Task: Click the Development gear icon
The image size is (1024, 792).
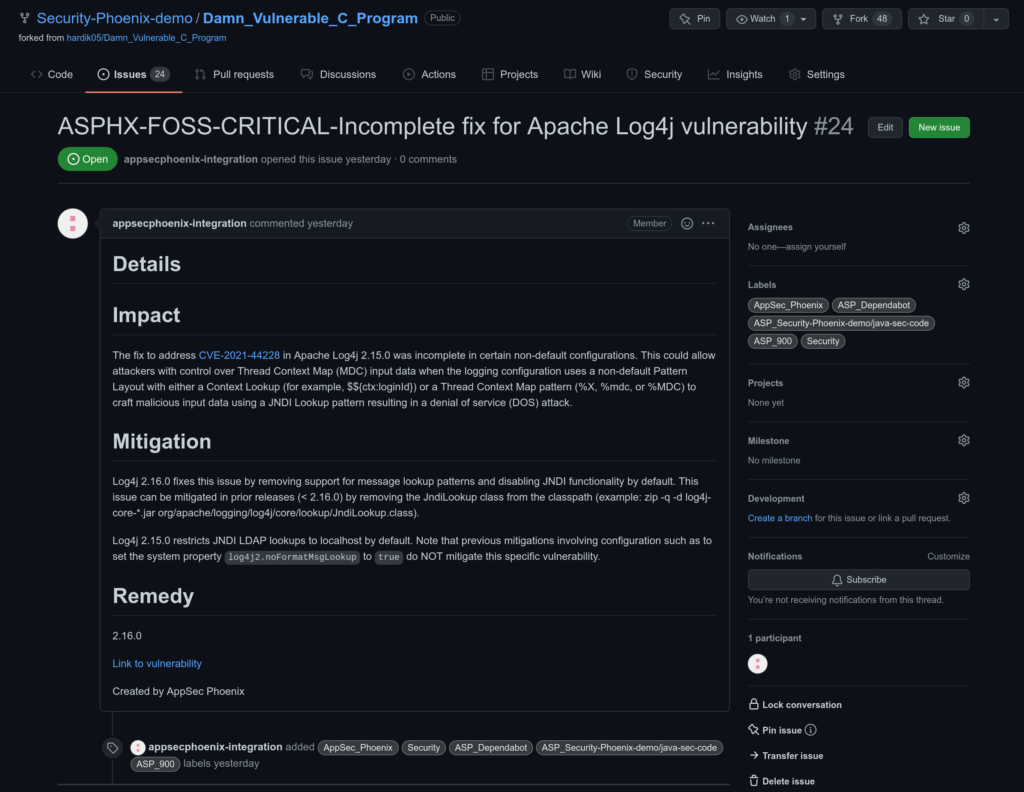Action: pos(963,498)
